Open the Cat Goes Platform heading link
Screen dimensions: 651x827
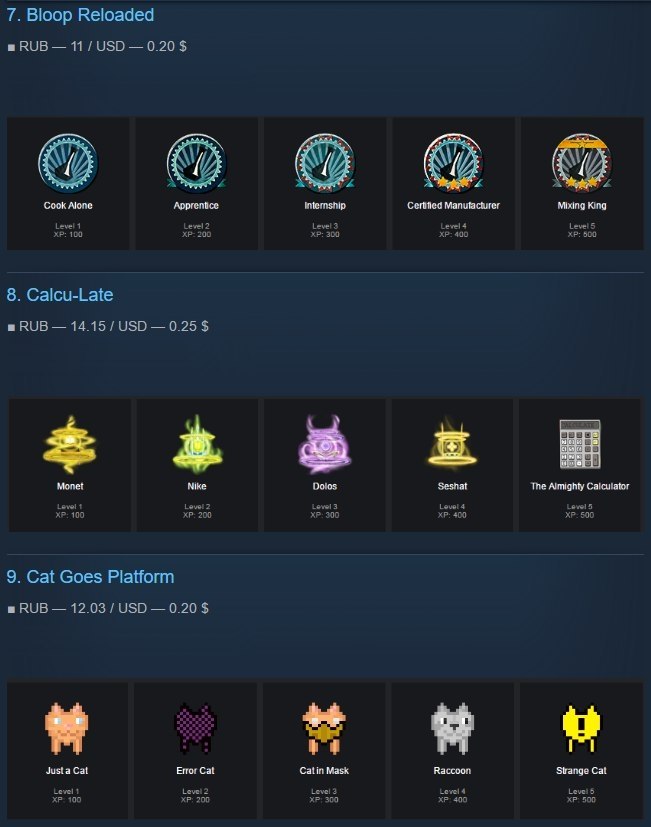pos(90,576)
